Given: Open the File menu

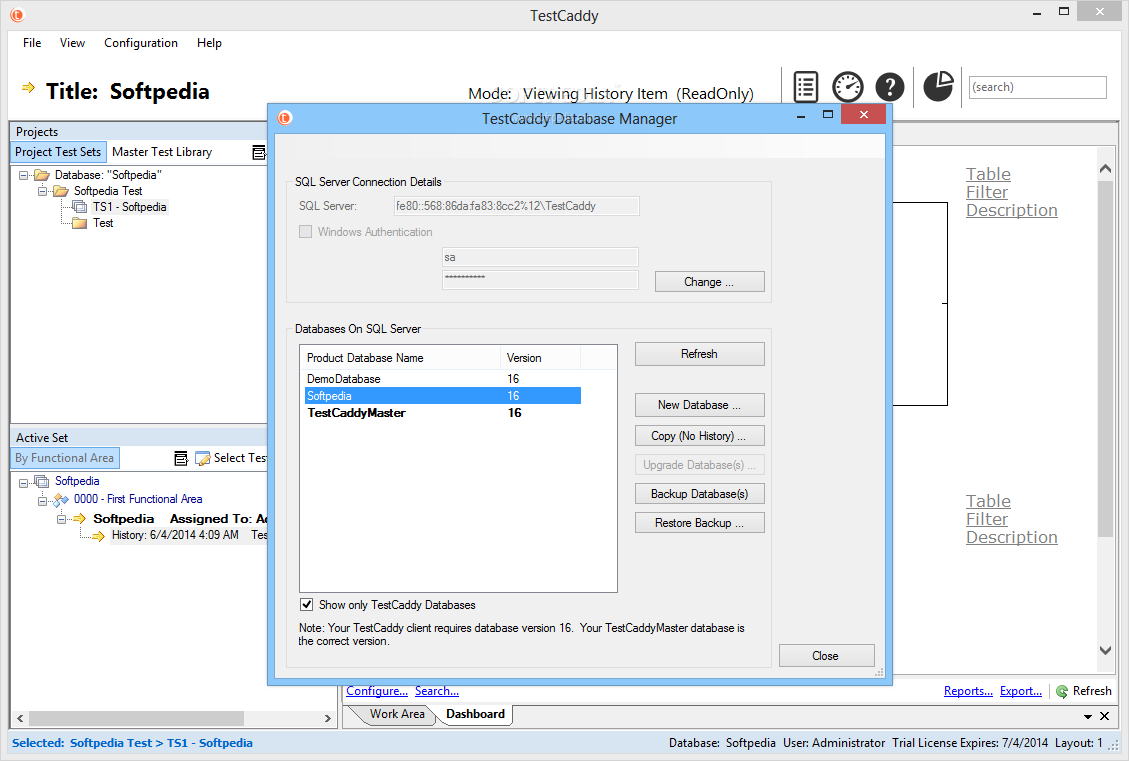Looking at the screenshot, I should 32,43.
